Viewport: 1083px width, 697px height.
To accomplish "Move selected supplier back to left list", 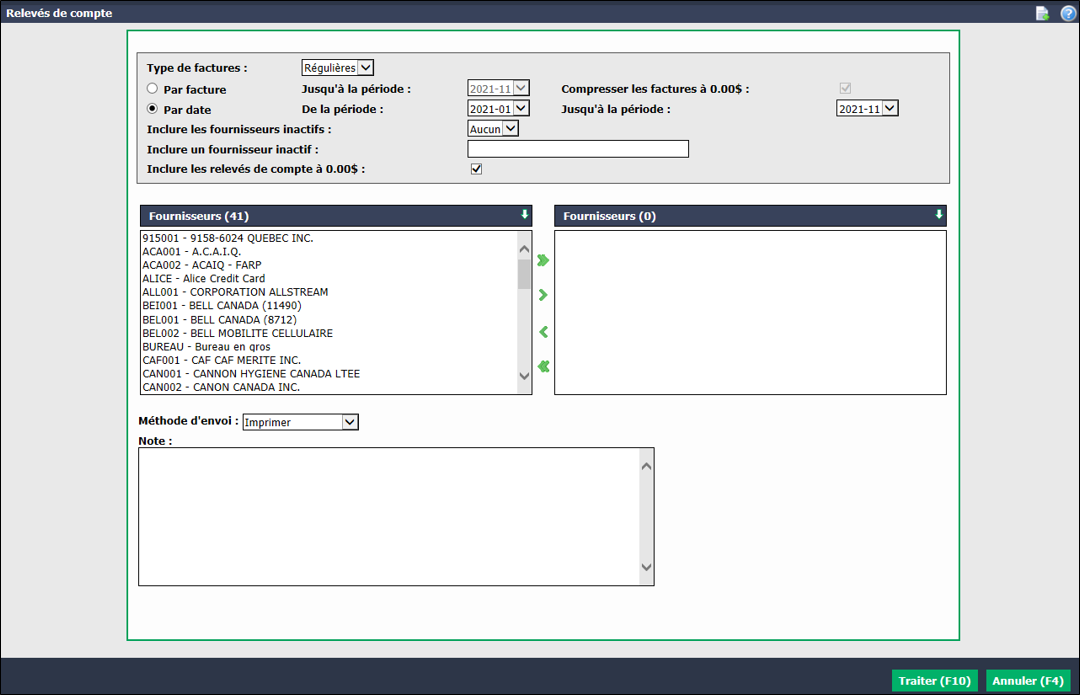I will tap(544, 332).
